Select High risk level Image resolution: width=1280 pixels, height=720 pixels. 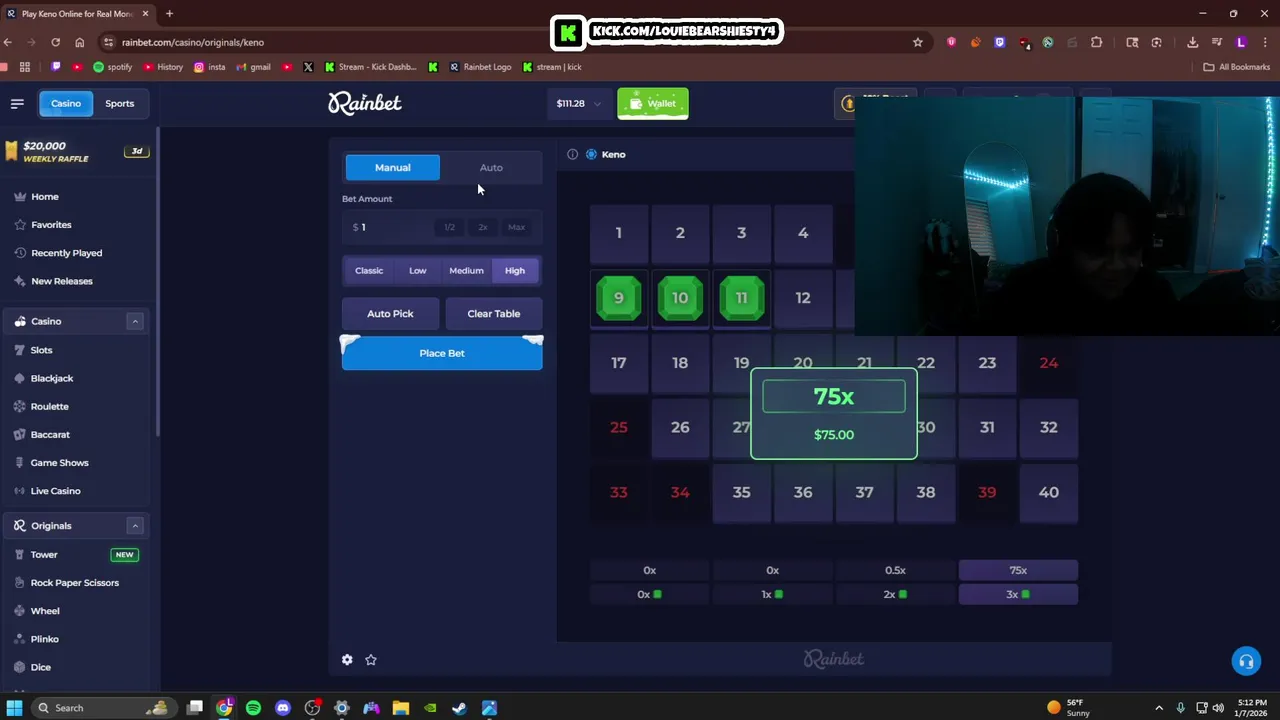point(515,270)
